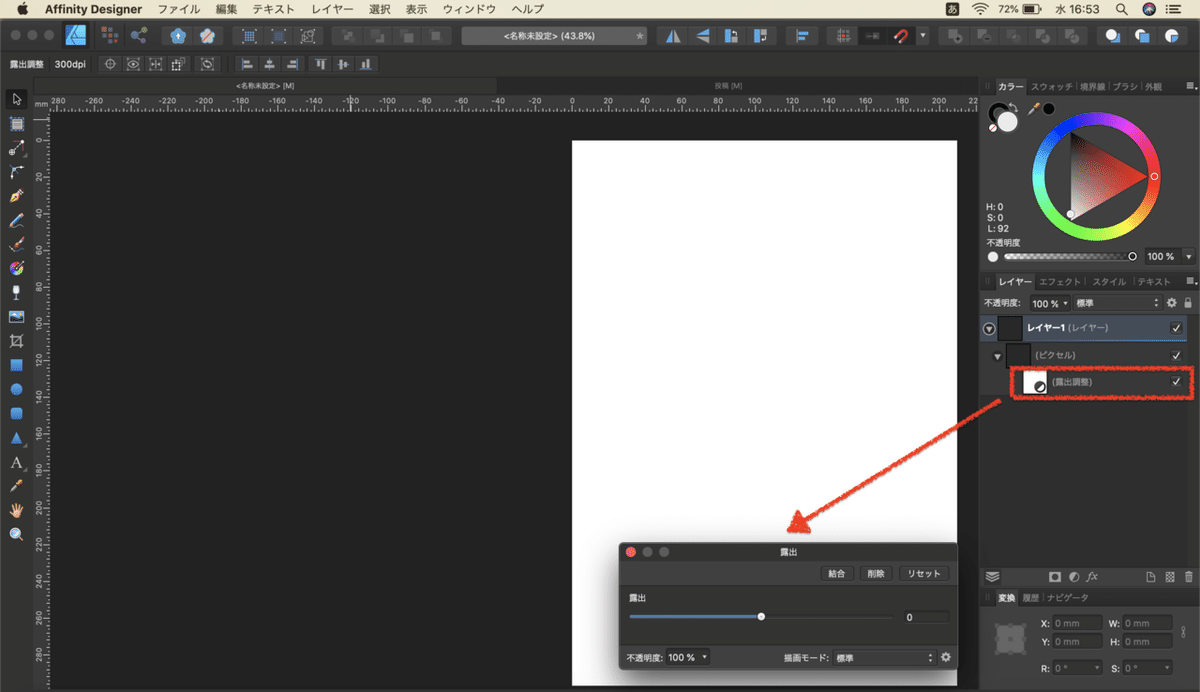Open the 表示 menu
The image size is (1200, 692).
pyautogui.click(x=418, y=8)
